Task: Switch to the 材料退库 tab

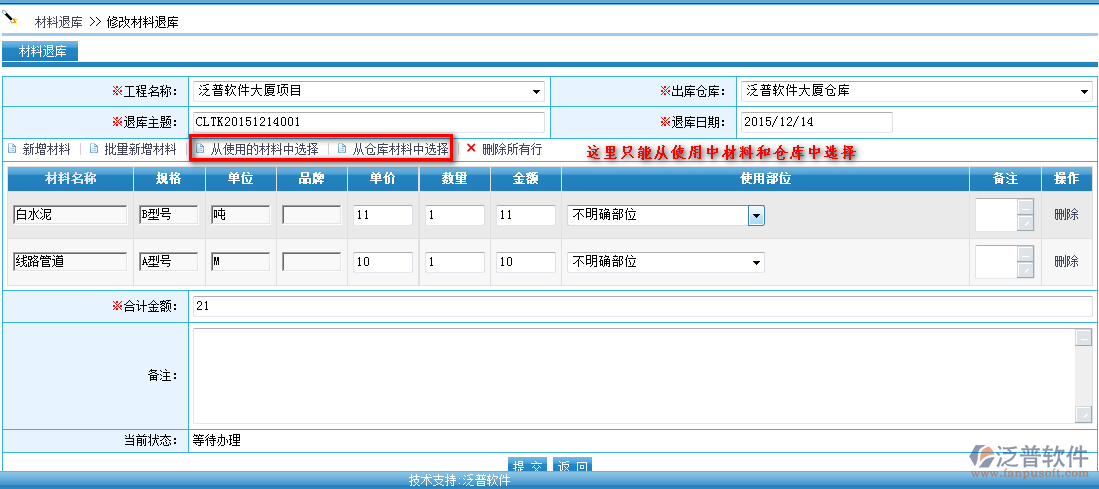Action: tap(41, 51)
